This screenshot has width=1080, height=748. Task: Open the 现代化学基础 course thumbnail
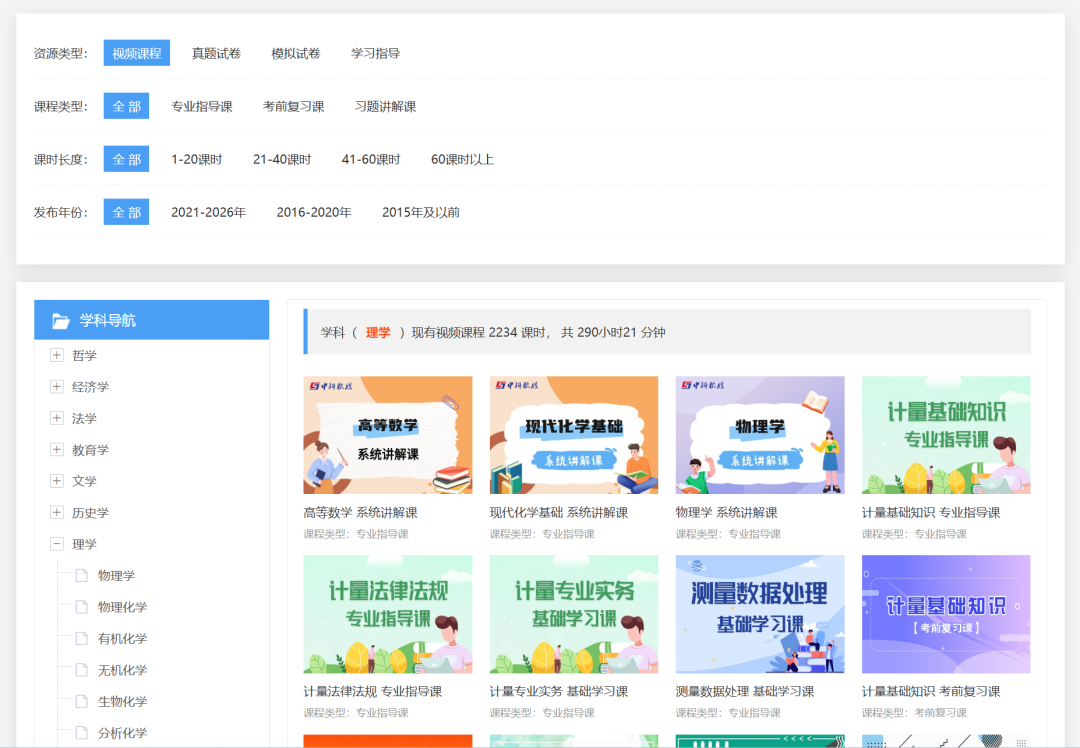pyautogui.click(x=574, y=435)
